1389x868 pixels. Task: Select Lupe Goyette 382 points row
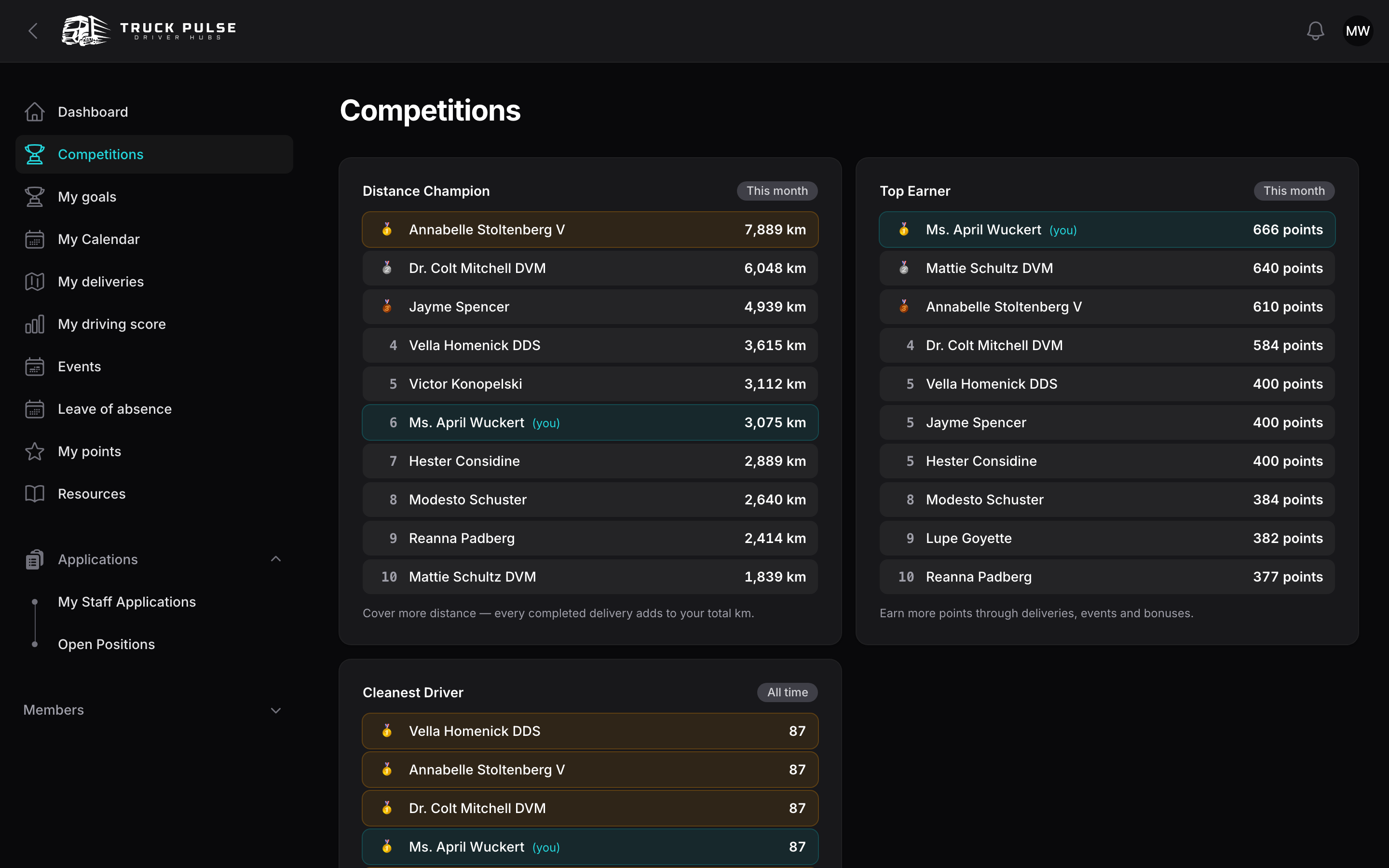pos(1107,539)
